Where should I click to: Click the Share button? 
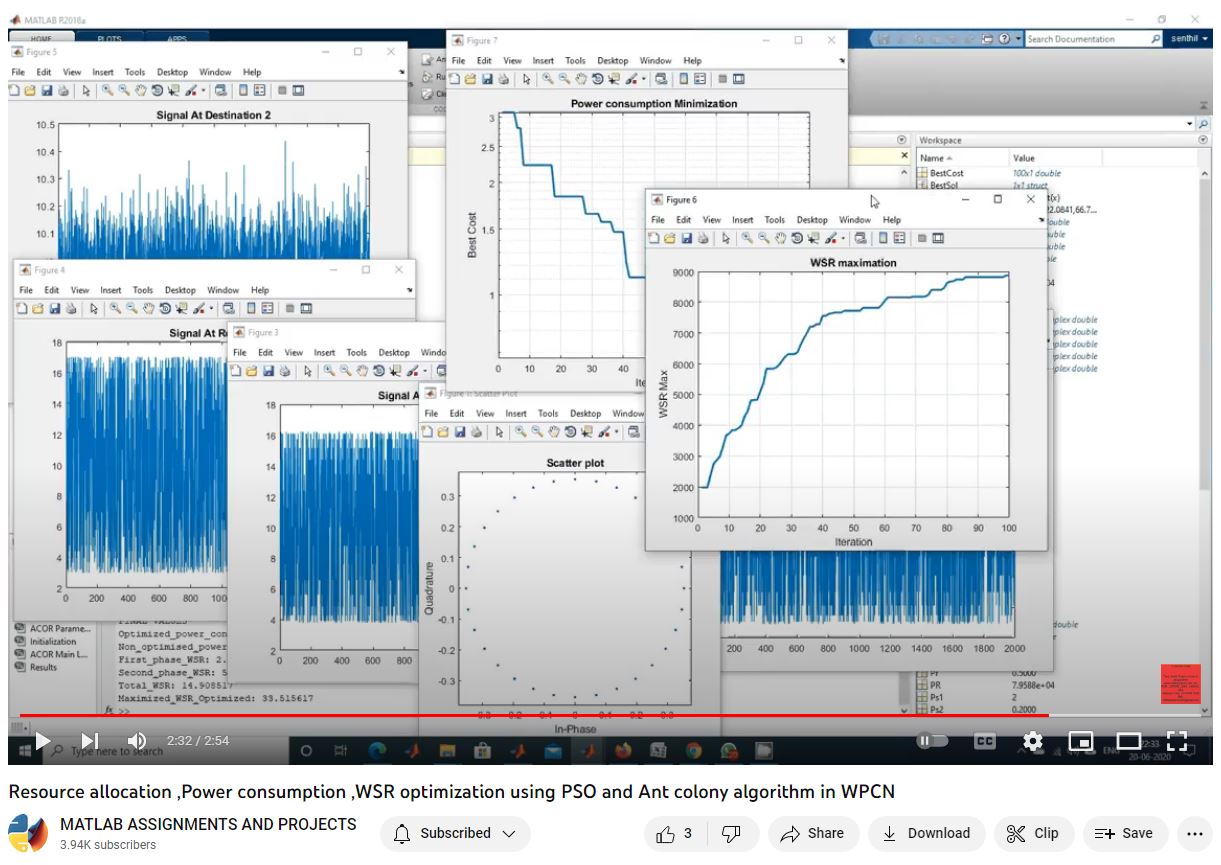coord(812,833)
